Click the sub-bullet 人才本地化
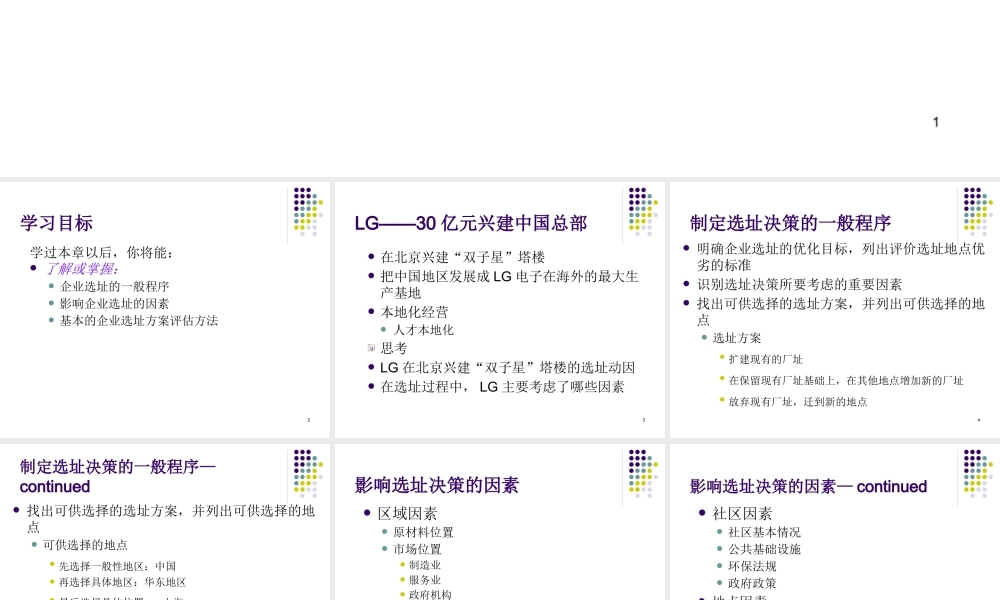1000x600 pixels. [x=423, y=330]
